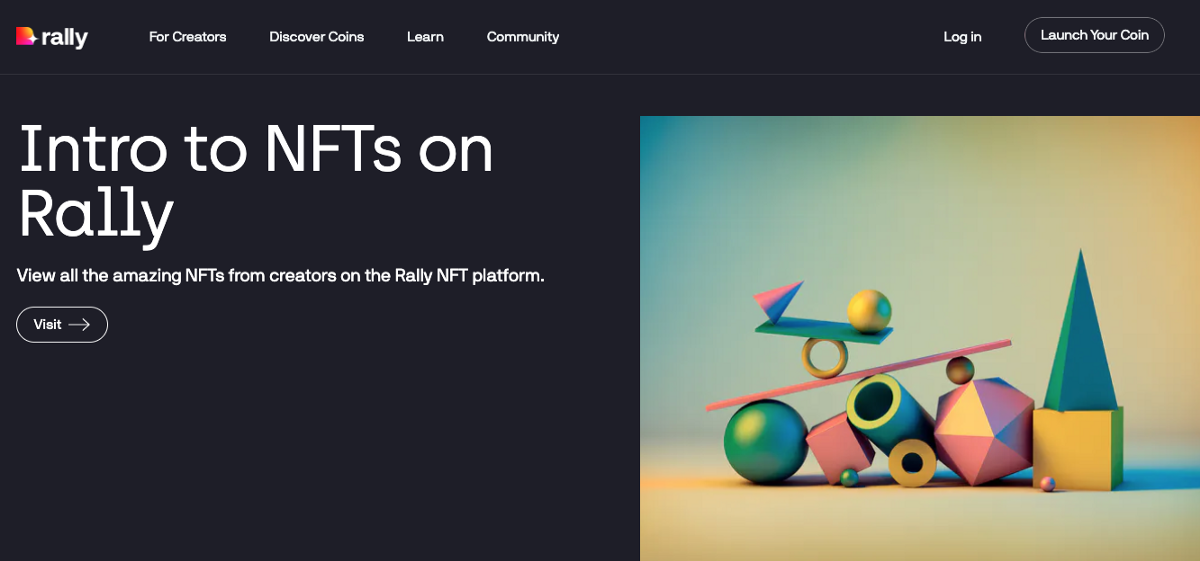The height and width of the screenshot is (561, 1200).
Task: Click the 'View all the amazing NFTs' description text
Action: [281, 275]
